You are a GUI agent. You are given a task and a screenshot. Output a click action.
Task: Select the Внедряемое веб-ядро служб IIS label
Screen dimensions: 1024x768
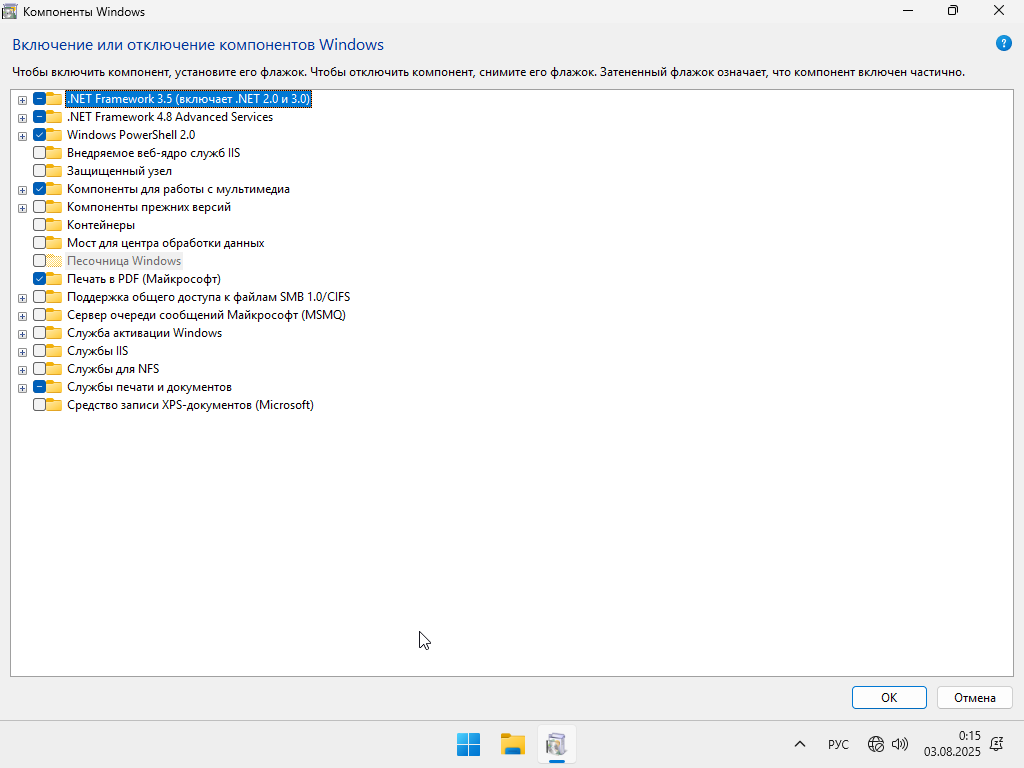tap(153, 153)
